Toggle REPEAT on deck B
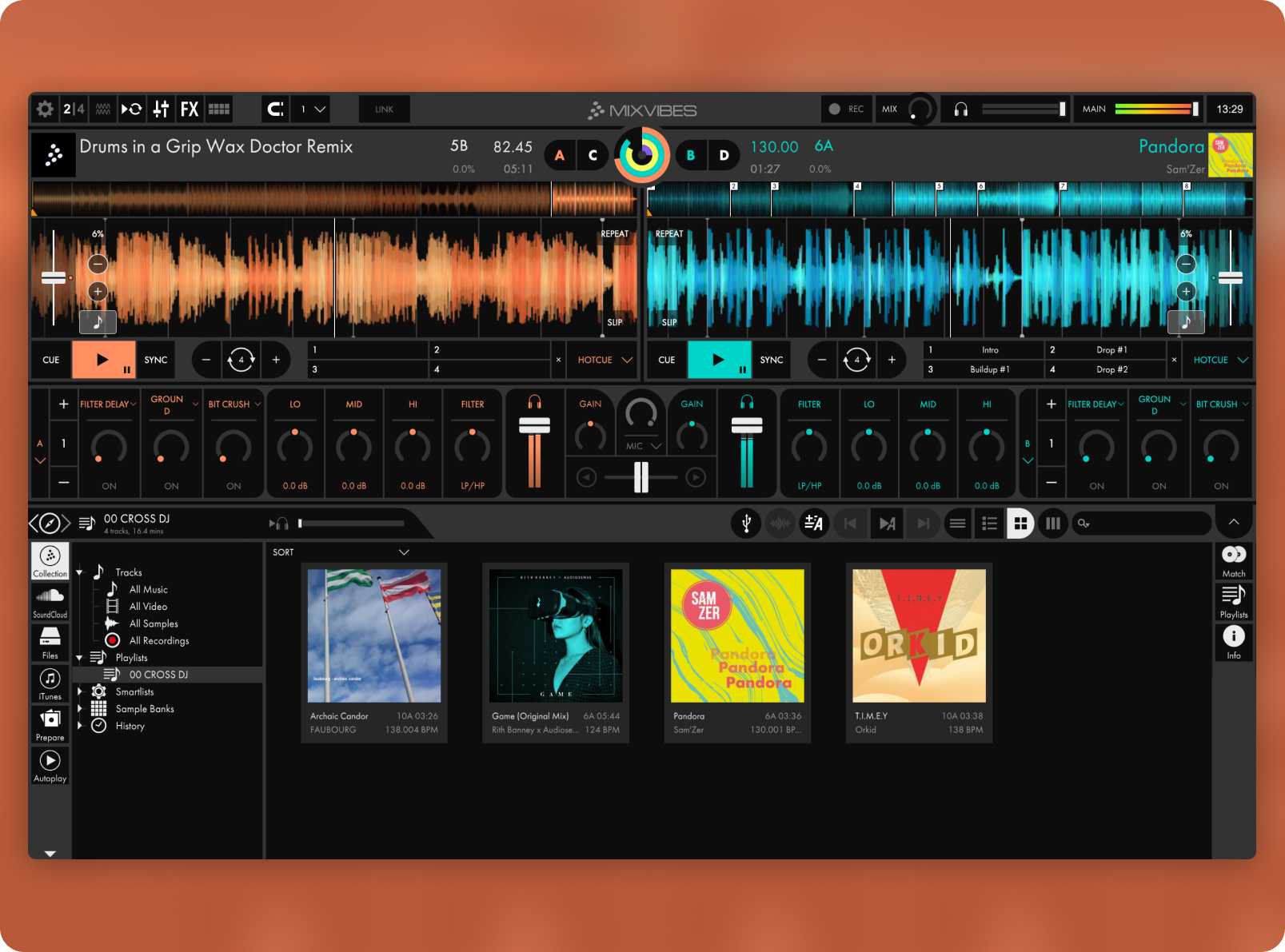 click(669, 234)
